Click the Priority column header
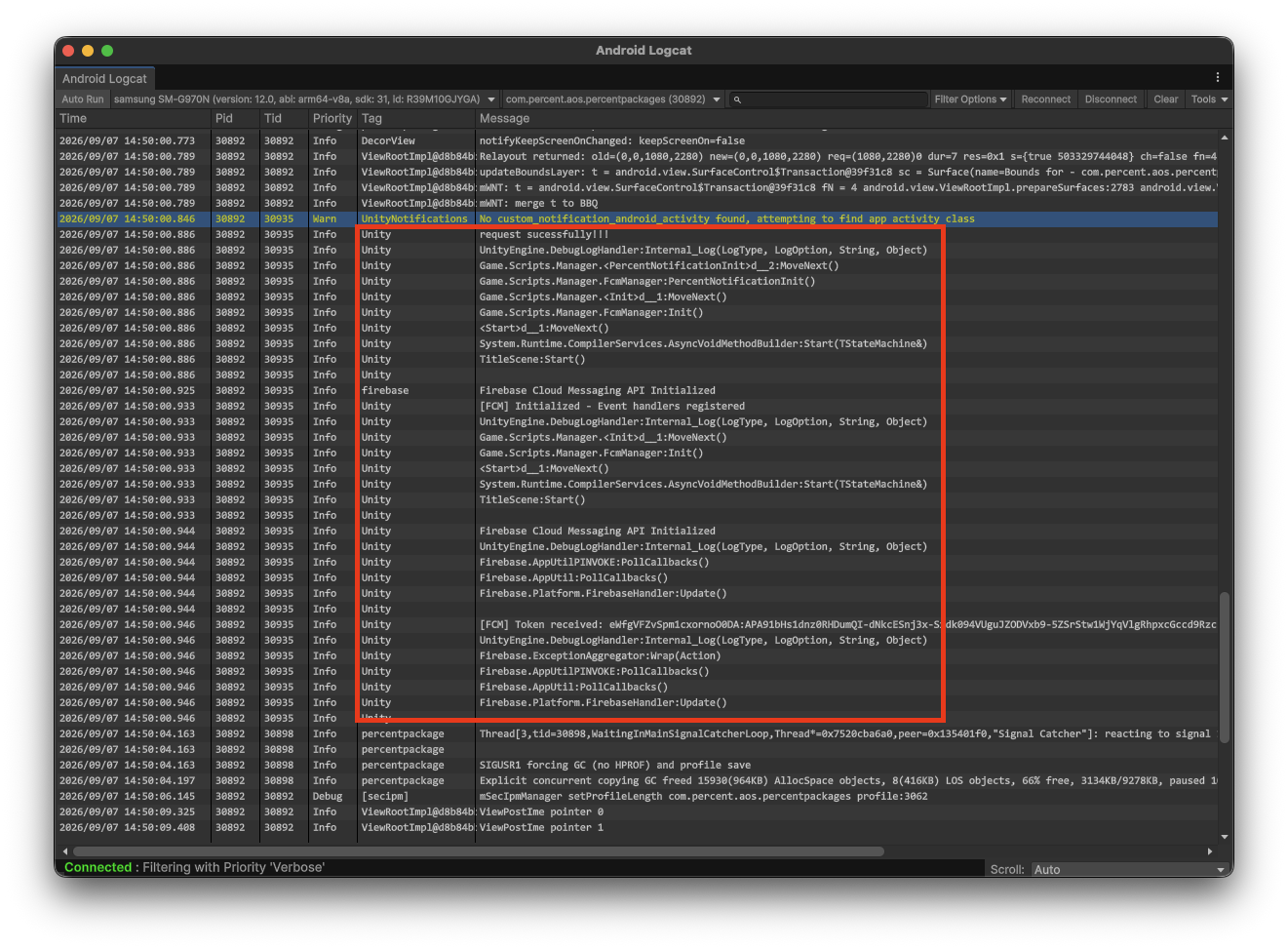The height and width of the screenshot is (949, 1288). pos(332,118)
